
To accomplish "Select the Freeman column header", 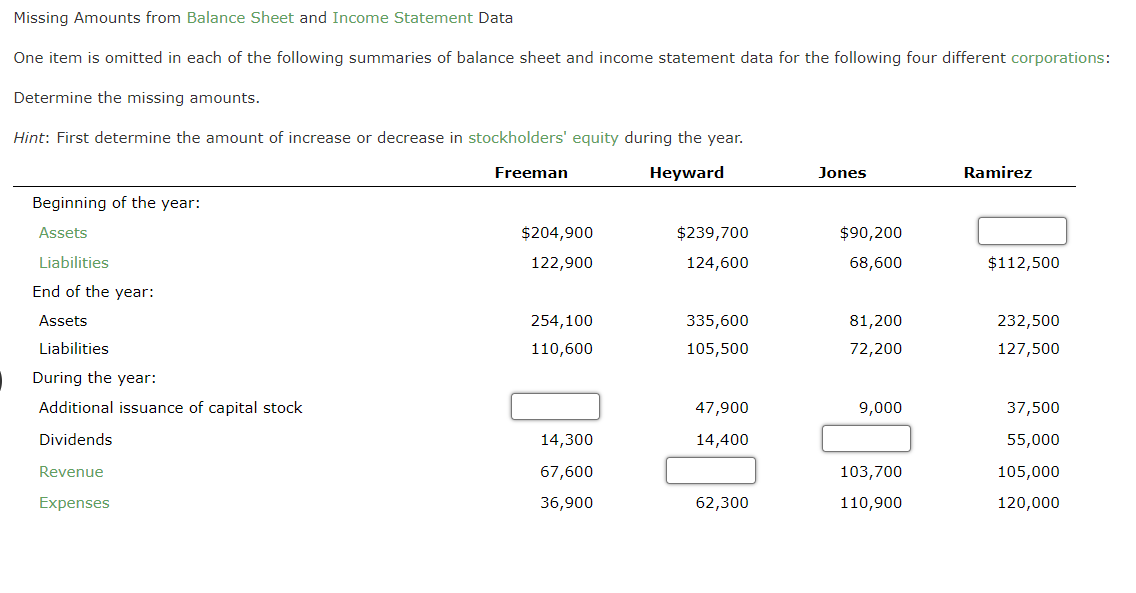I will 531,172.
